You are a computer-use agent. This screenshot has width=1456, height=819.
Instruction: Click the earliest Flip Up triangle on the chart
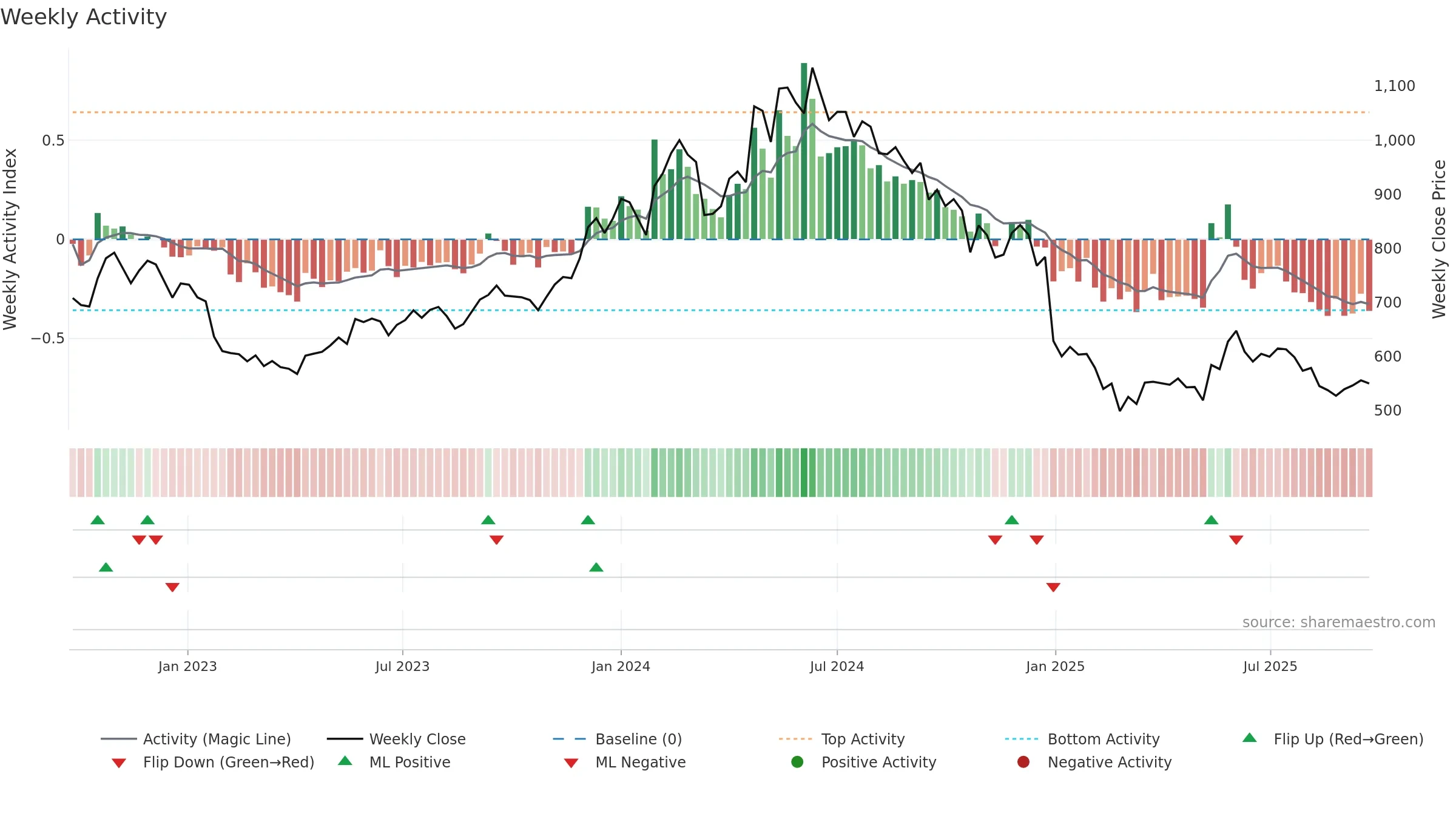pyautogui.click(x=98, y=520)
